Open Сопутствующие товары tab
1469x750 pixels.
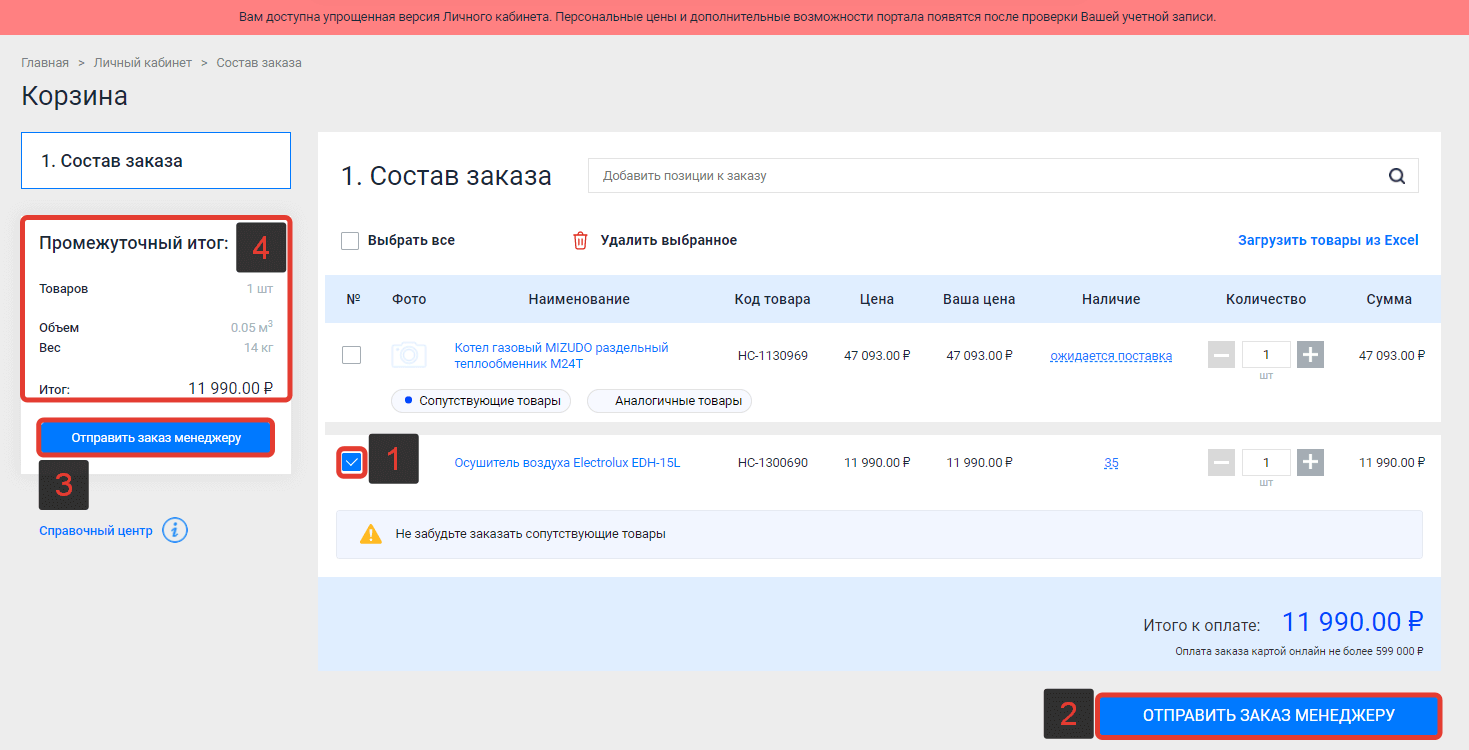tap(481, 401)
